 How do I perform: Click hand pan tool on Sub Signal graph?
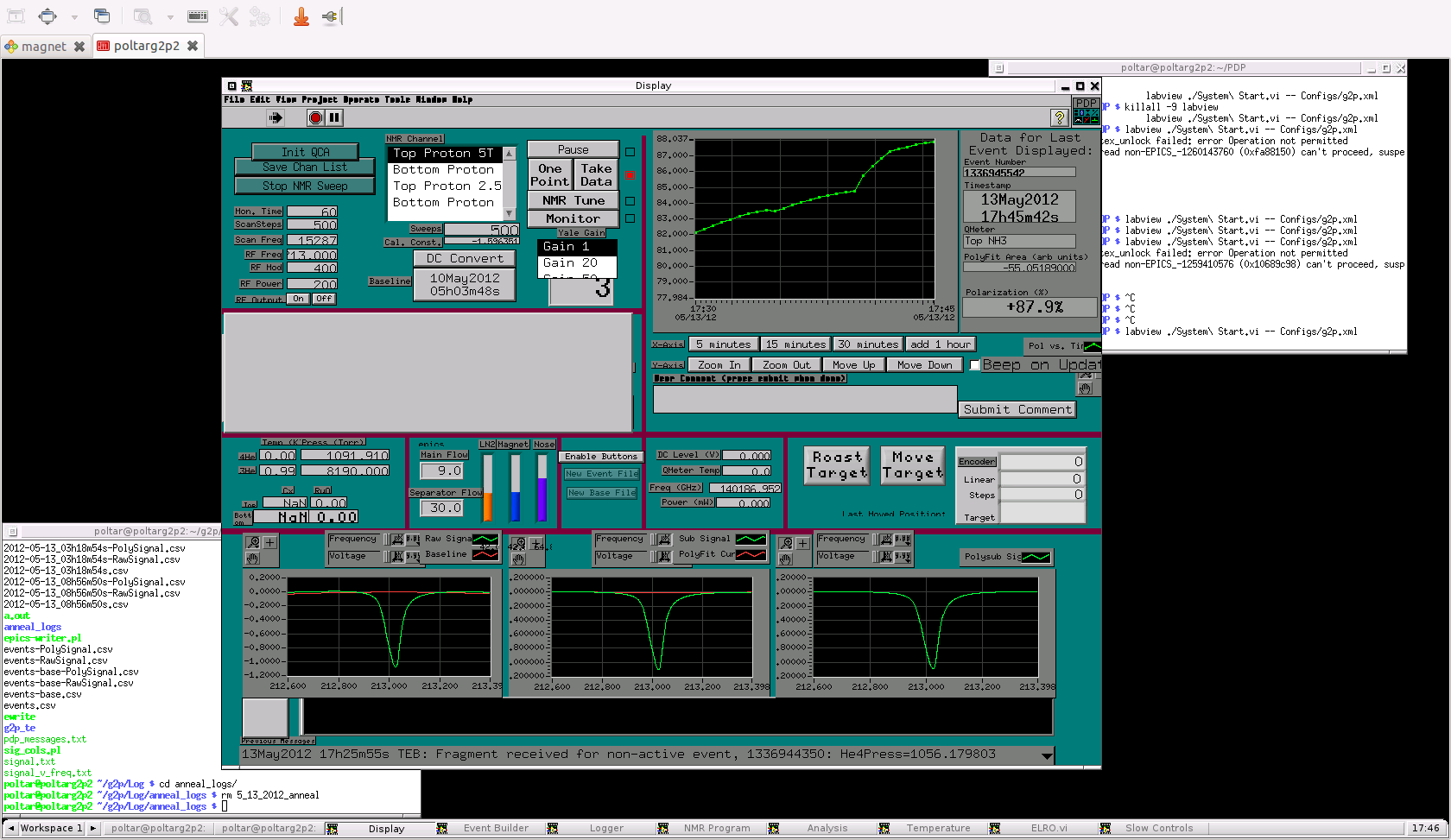(518, 560)
